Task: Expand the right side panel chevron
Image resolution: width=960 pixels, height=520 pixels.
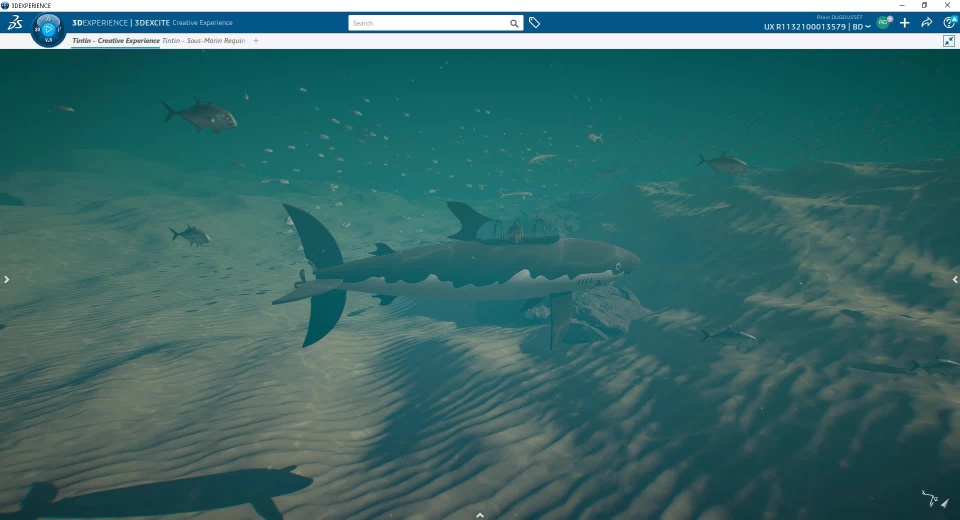Action: click(955, 279)
